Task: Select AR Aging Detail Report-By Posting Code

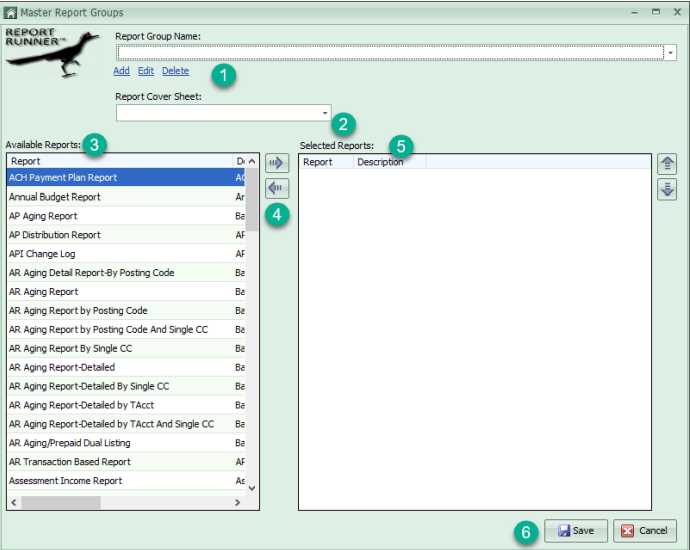Action: coord(126,272)
